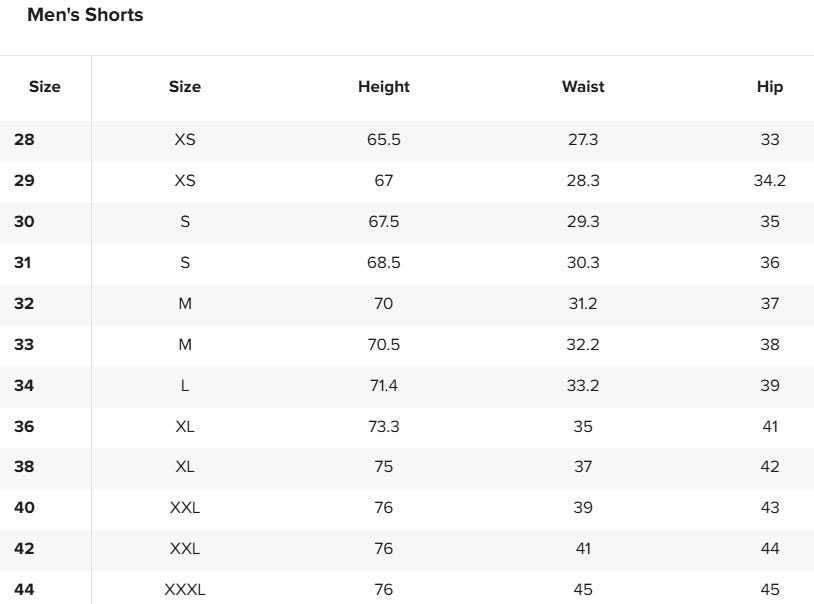This screenshot has width=814, height=604.
Task: Select the Height column header
Action: point(383,87)
